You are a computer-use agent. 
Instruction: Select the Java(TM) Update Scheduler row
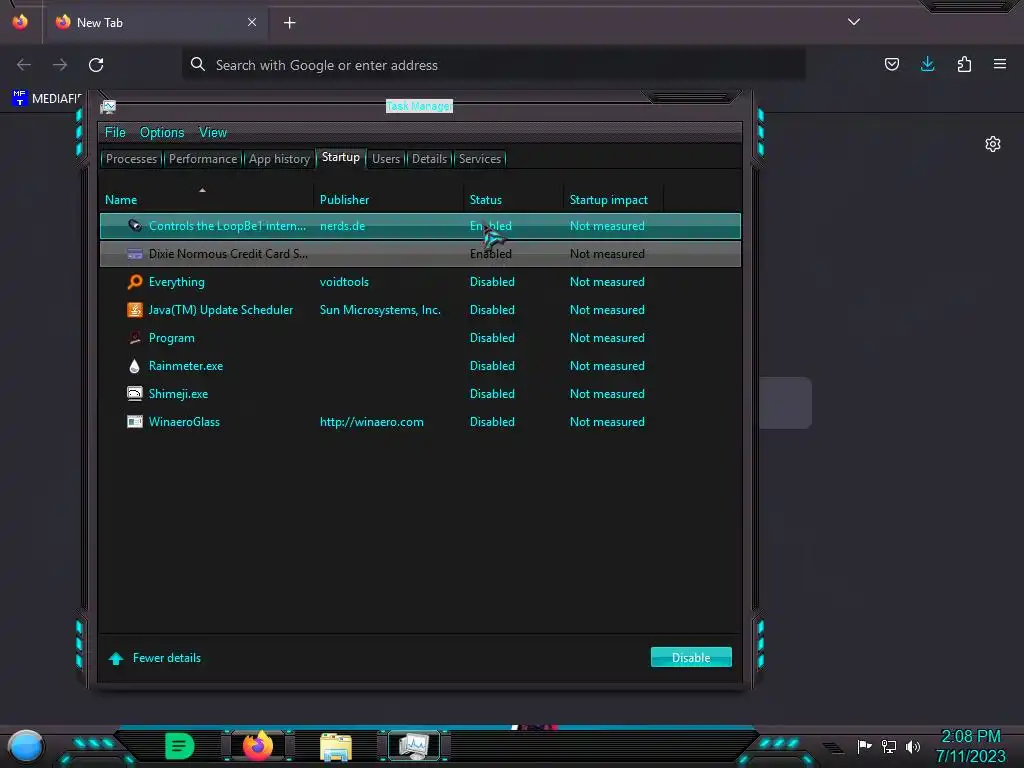click(x=421, y=310)
